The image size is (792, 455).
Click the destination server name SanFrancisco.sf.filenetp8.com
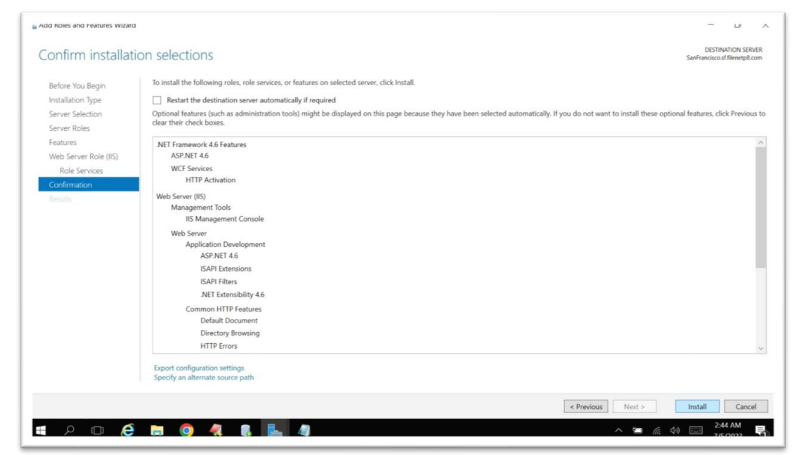pos(724,58)
